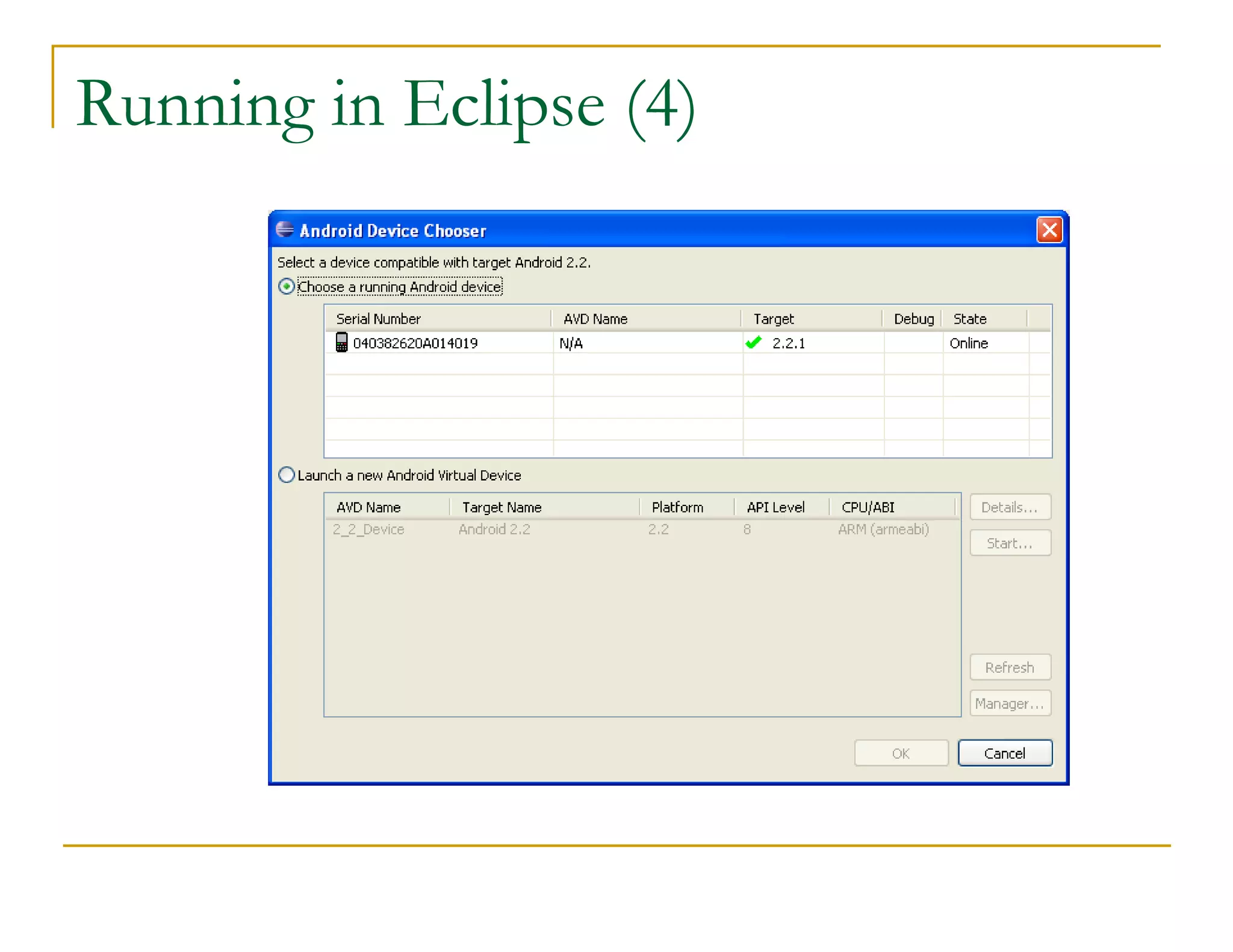Image resolution: width=1233 pixels, height=952 pixels.
Task: Open the Details... button
Action: click(1010, 507)
